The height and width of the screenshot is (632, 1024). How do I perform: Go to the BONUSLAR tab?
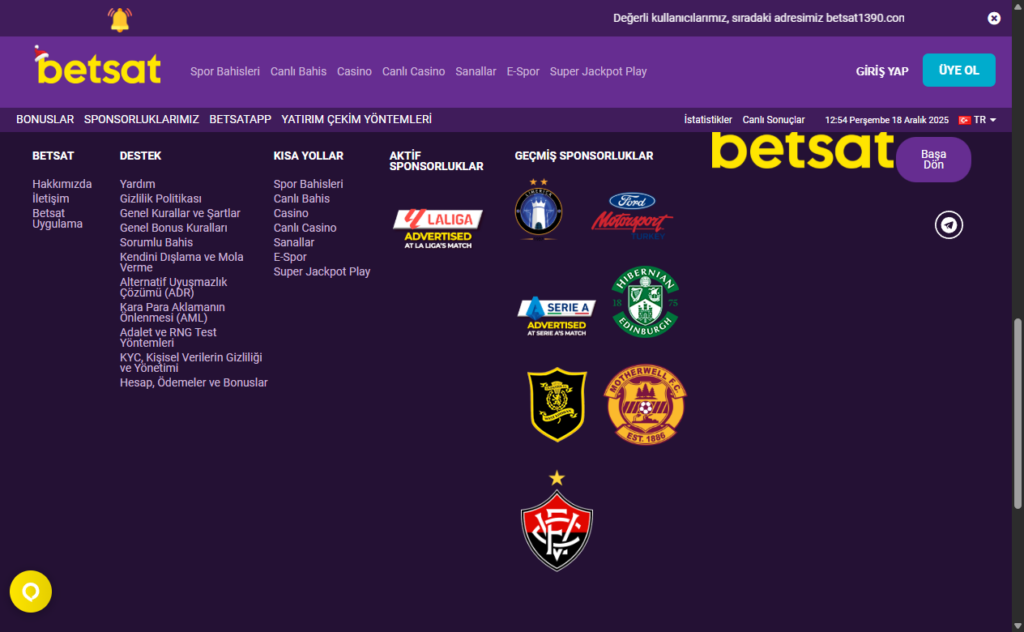click(45, 119)
